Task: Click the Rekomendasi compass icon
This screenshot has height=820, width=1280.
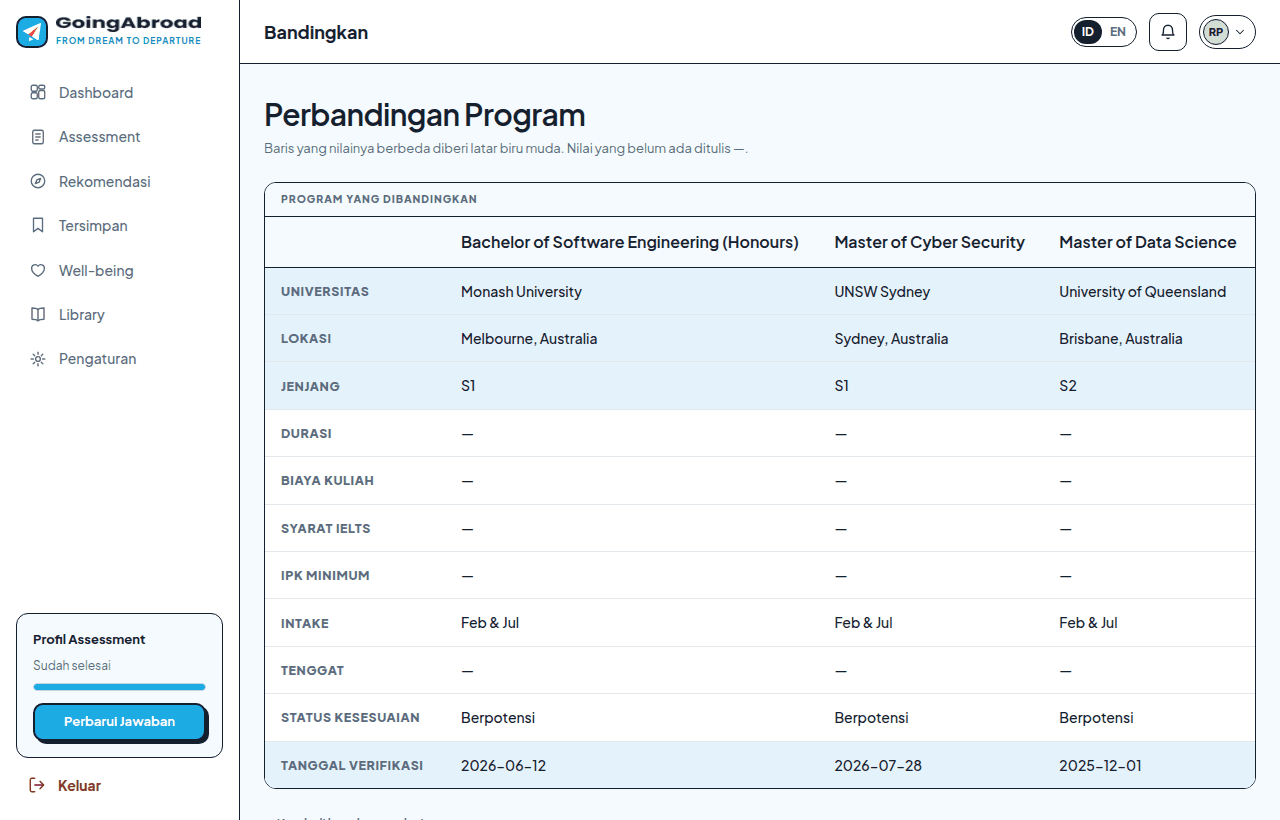Action: [38, 182]
